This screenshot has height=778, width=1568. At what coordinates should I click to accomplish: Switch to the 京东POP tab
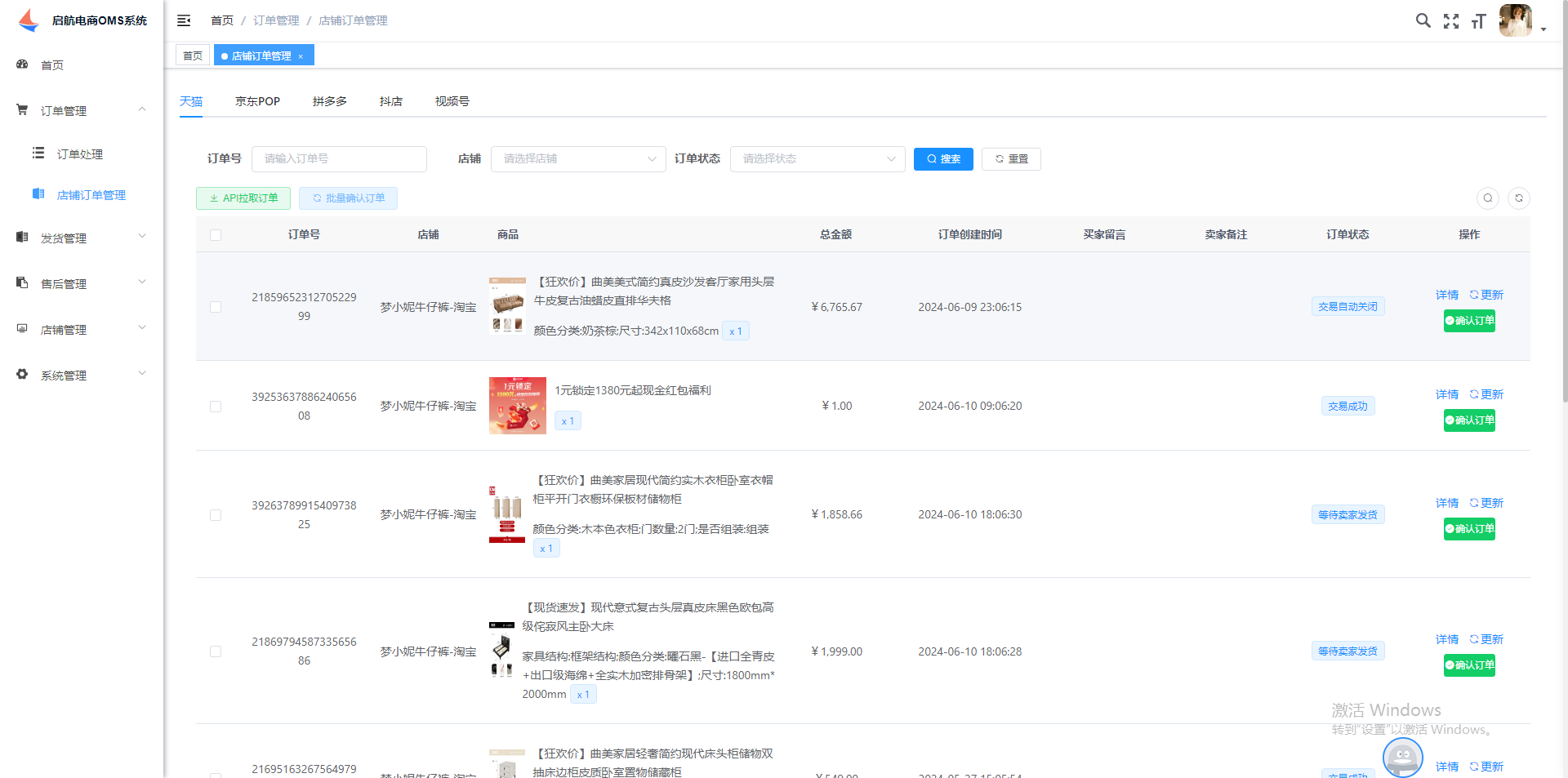pos(257,101)
